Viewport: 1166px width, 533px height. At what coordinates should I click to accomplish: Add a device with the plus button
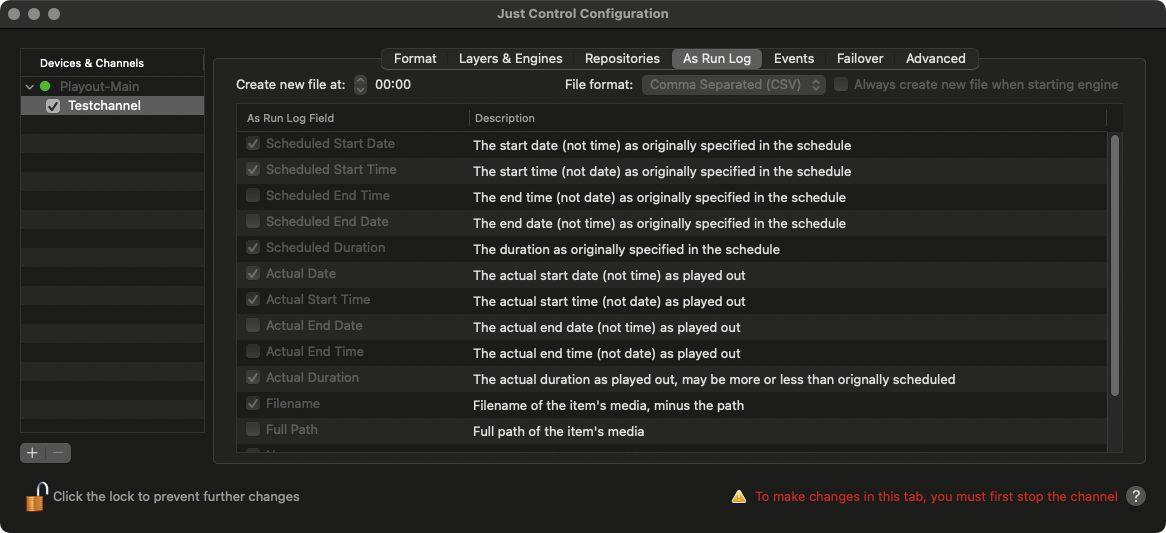33,453
